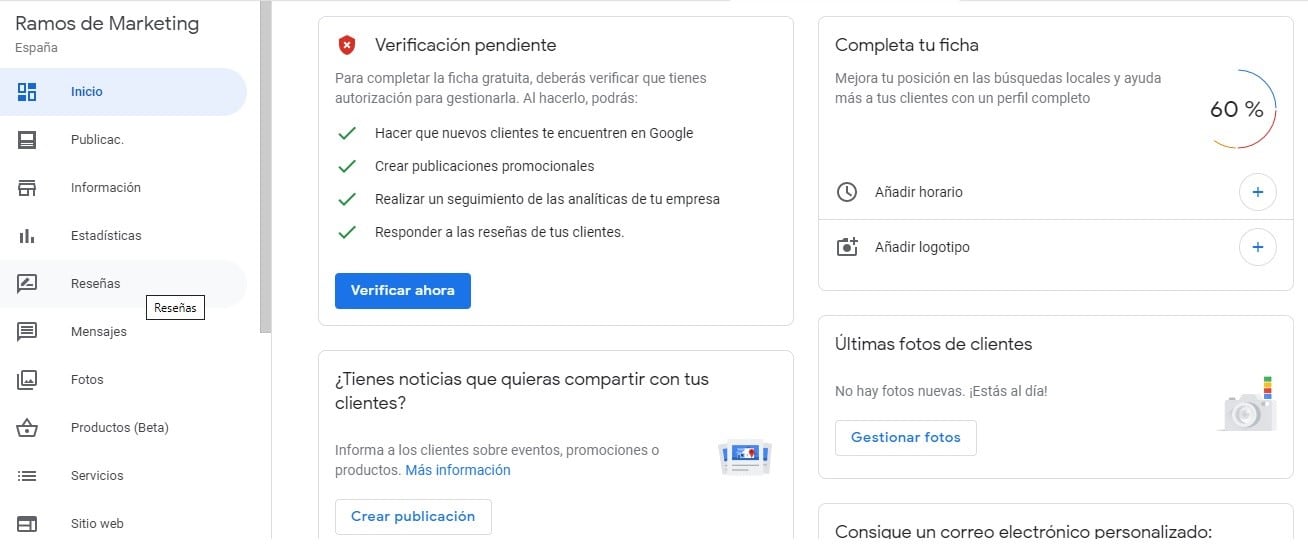Image resolution: width=1308 pixels, height=546 pixels.
Task: Click the Información storefront icon
Action: tap(27, 188)
